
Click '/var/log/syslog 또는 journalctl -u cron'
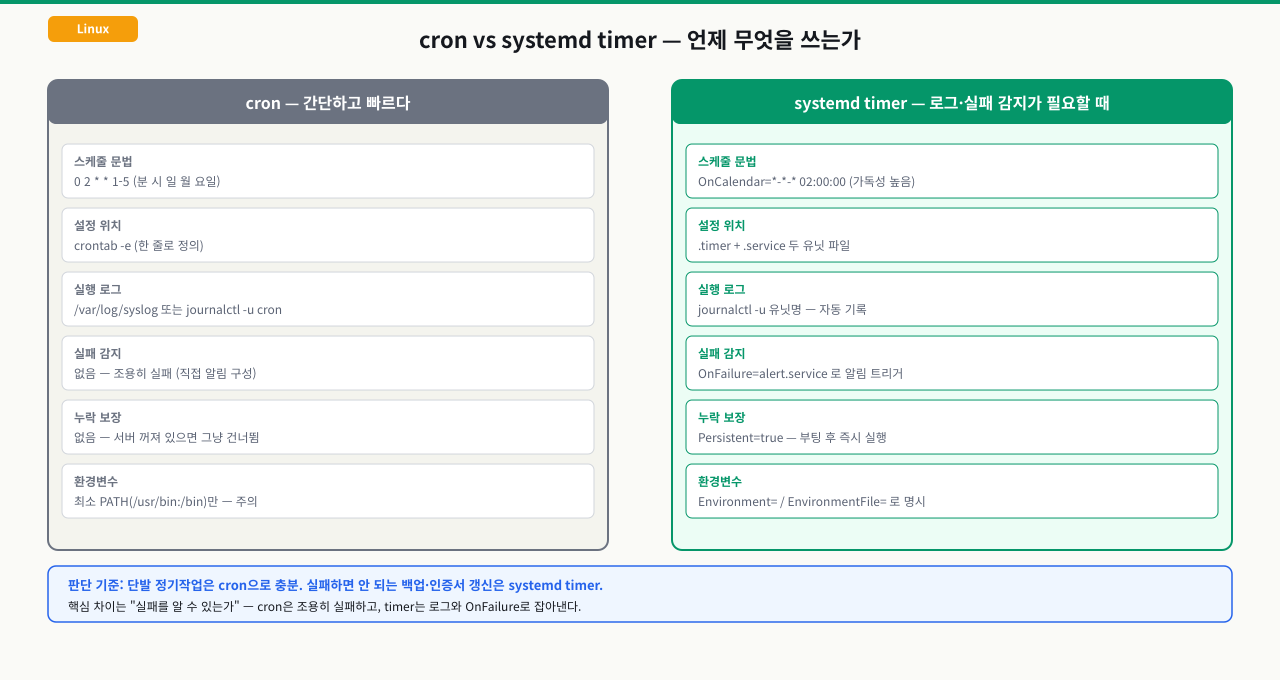click(178, 309)
